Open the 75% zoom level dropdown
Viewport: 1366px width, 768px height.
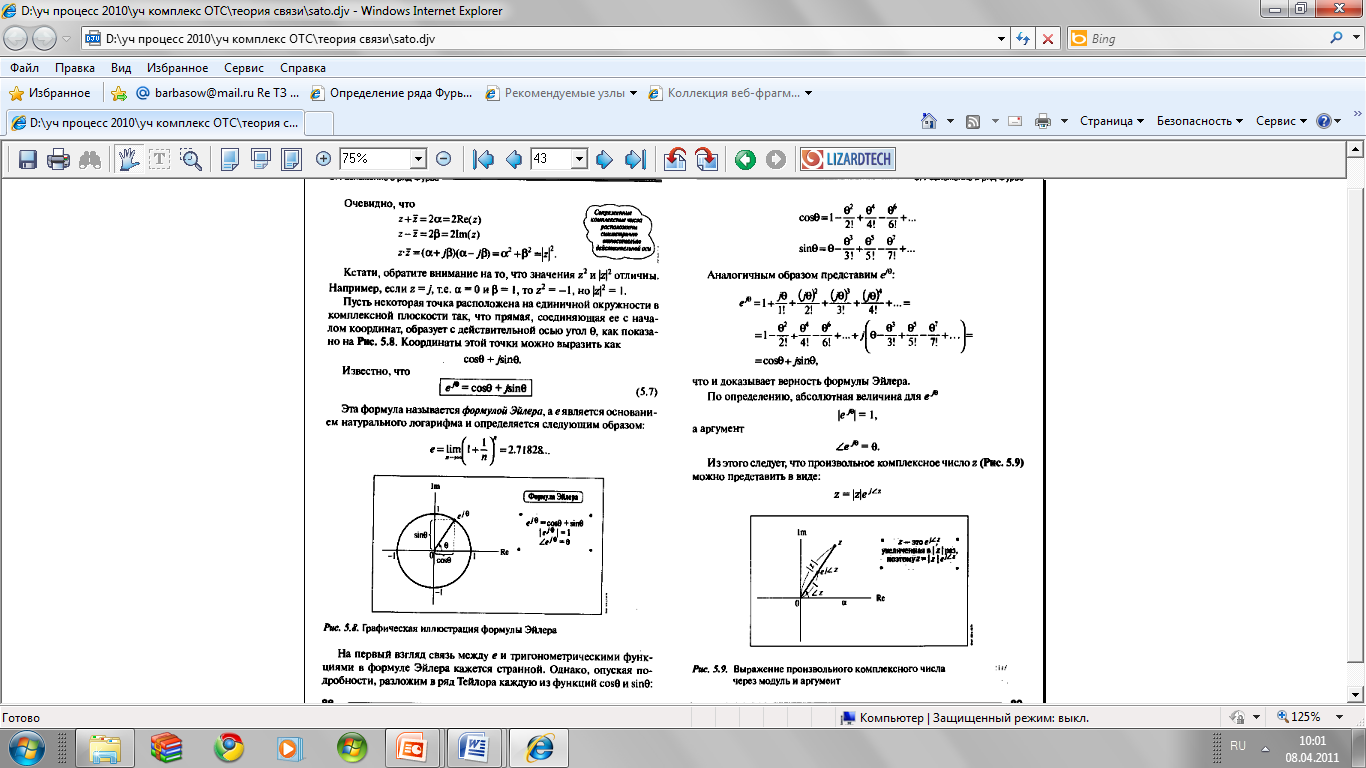(x=418, y=159)
